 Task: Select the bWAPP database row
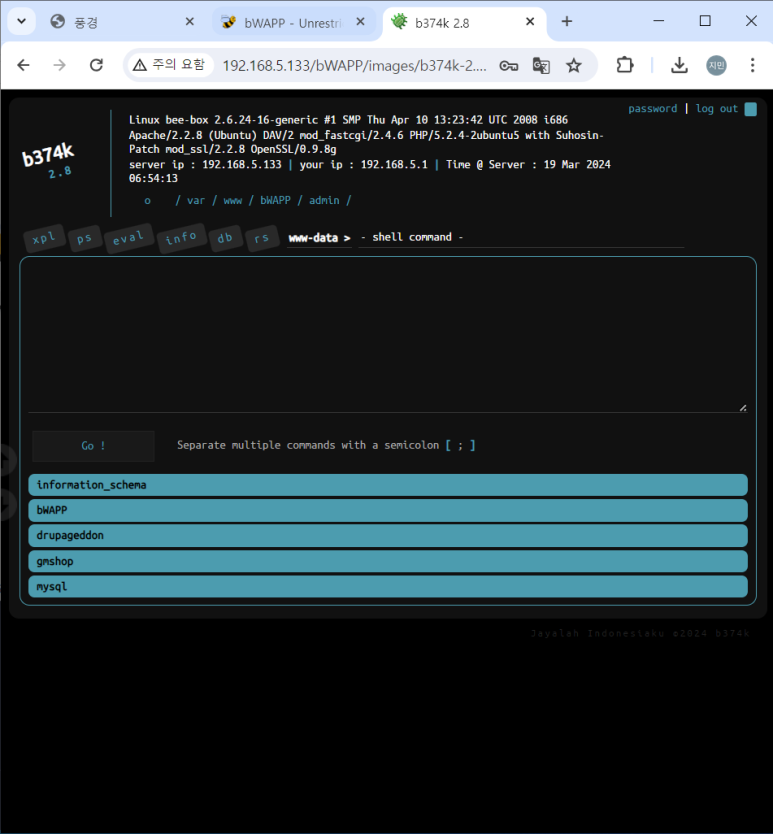coord(388,510)
